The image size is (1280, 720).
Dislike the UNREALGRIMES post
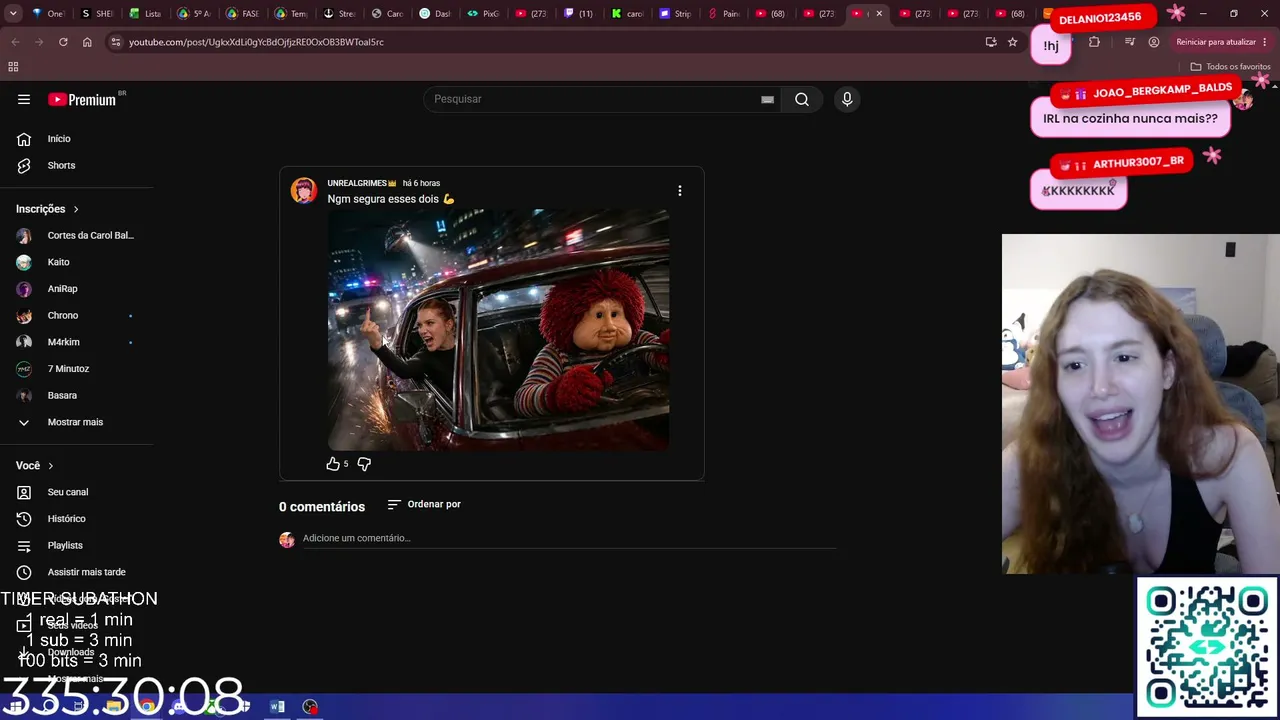tap(364, 464)
